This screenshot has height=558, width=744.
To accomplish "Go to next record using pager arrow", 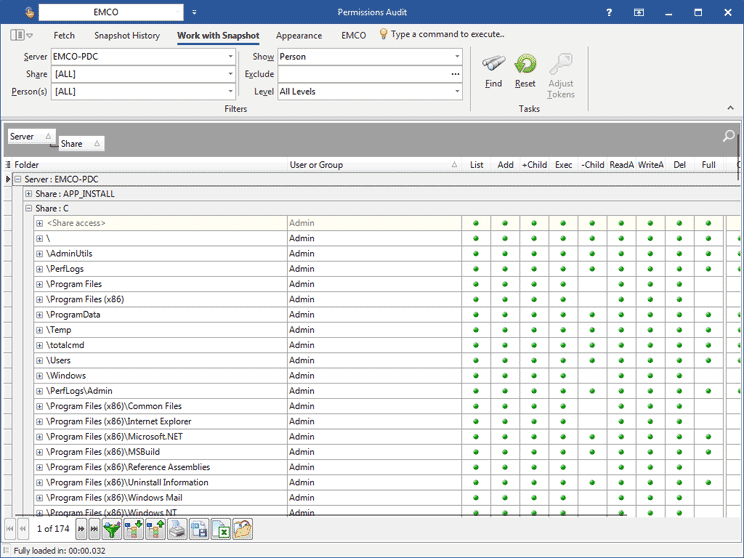I will (81, 529).
